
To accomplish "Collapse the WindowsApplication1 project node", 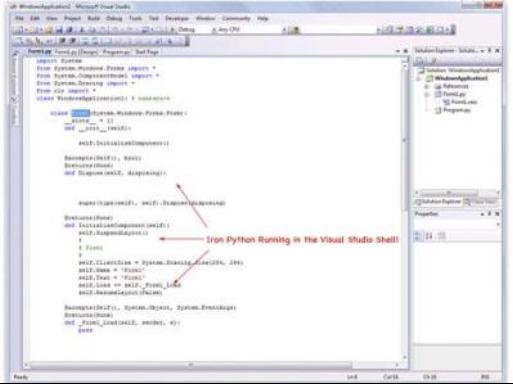I will tap(419, 79).
